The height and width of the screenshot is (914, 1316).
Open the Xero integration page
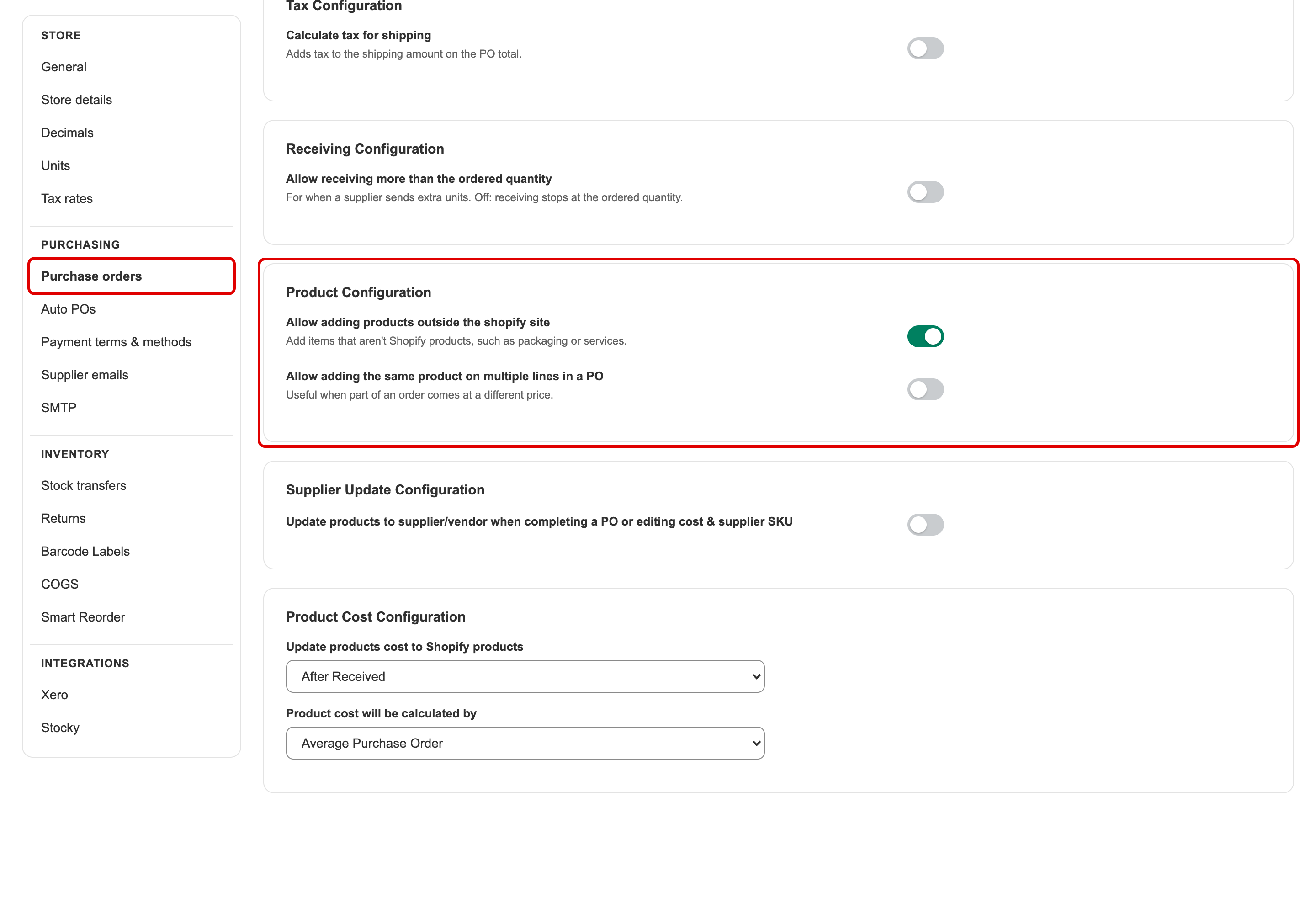tap(54, 695)
